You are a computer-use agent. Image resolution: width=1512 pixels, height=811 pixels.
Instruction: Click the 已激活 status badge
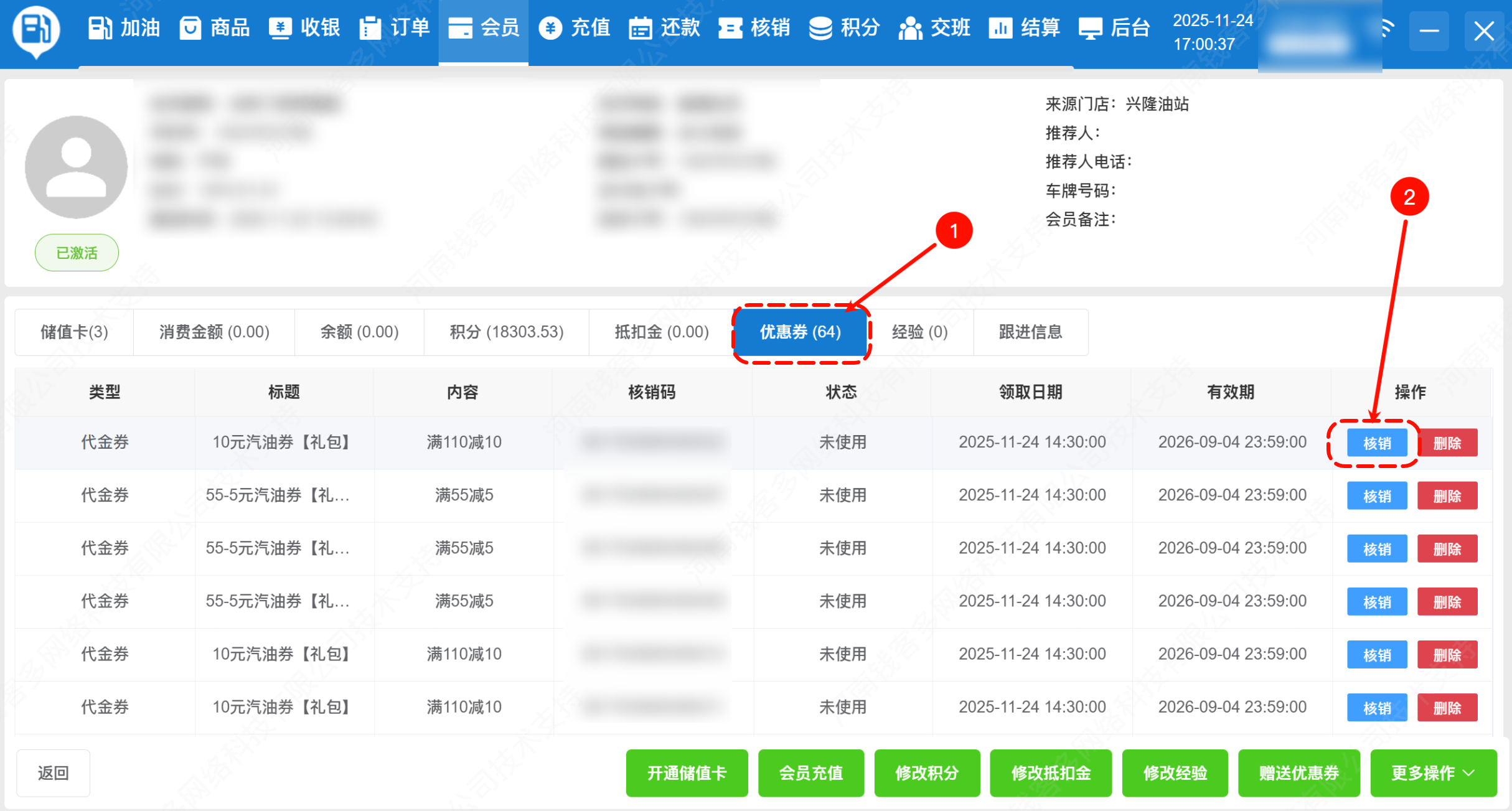(x=77, y=253)
